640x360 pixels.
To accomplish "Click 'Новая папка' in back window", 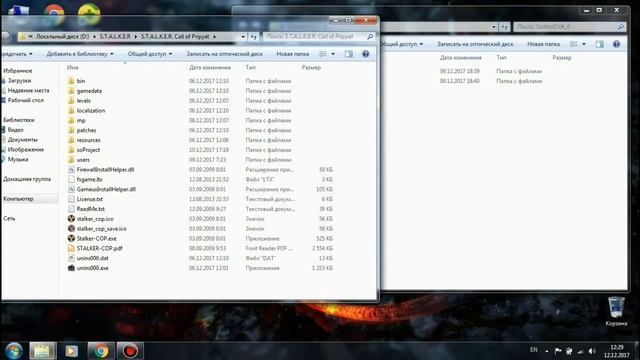I will 543,44.
